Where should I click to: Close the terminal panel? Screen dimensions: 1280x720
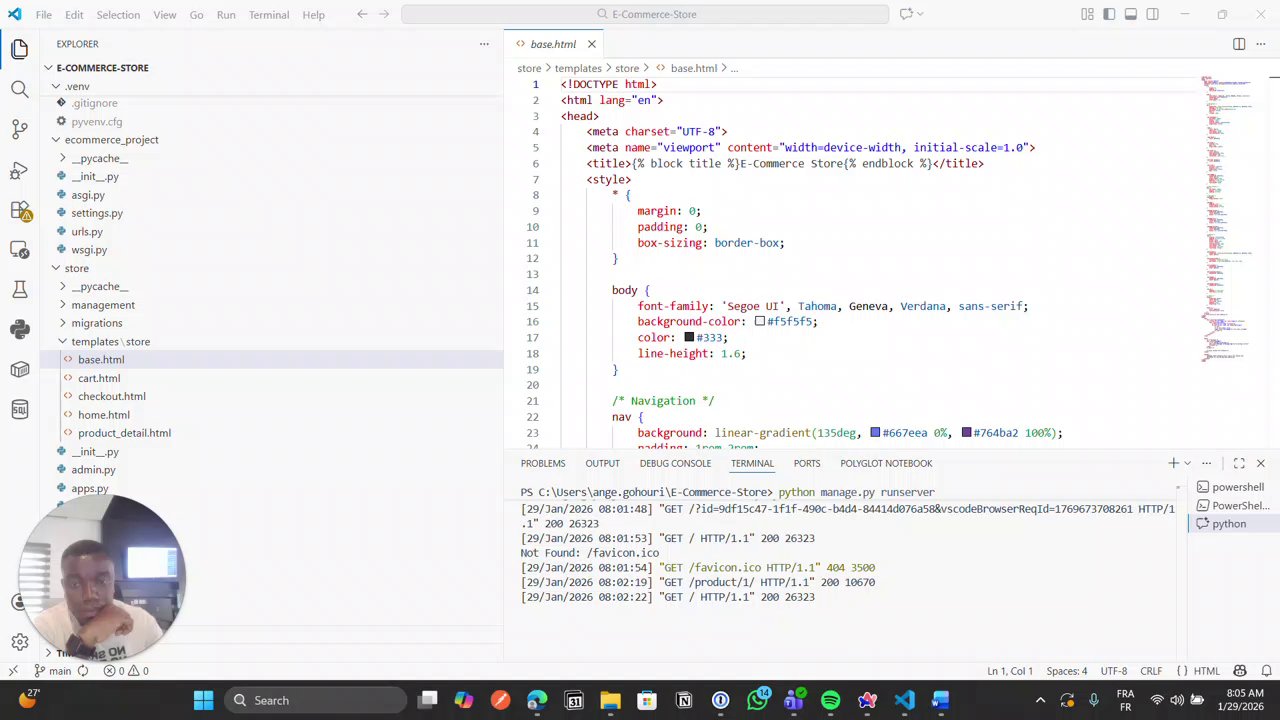(1260, 463)
